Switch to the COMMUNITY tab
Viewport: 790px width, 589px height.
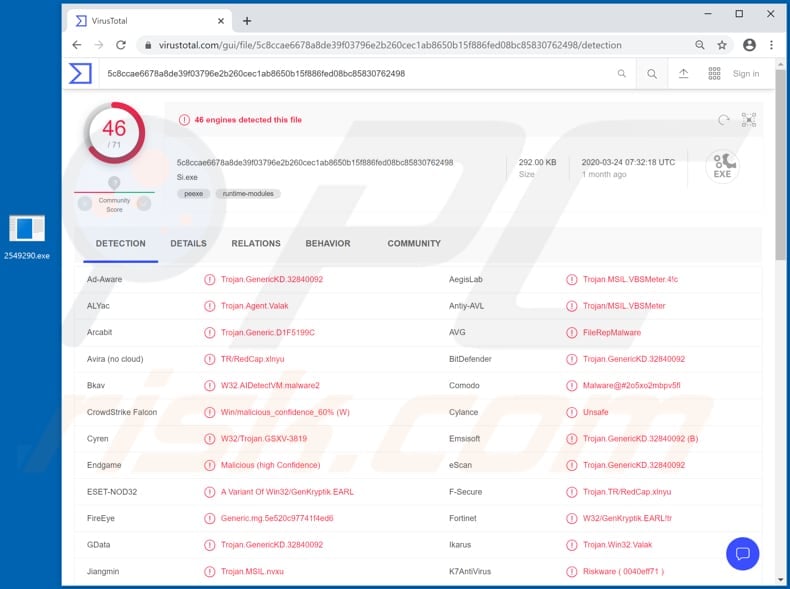tap(414, 243)
